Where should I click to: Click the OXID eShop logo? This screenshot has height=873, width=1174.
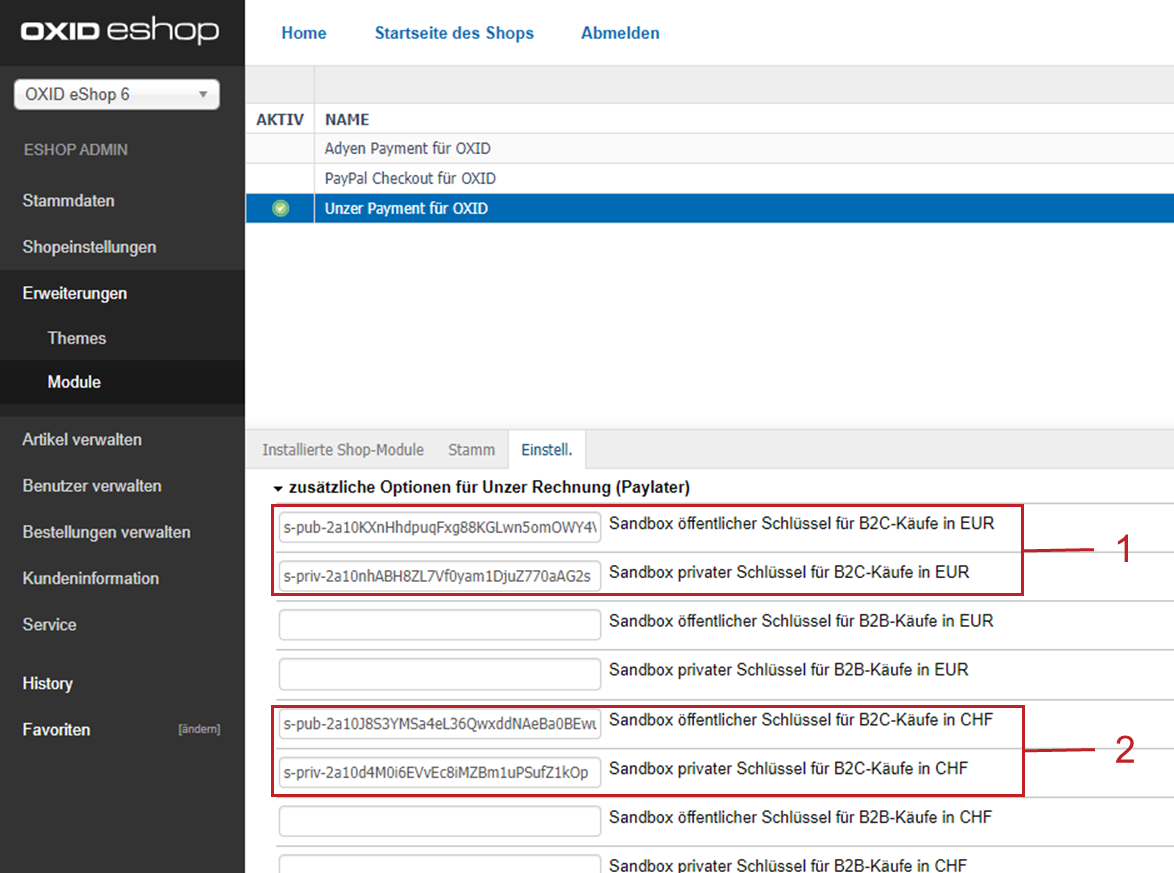click(120, 30)
